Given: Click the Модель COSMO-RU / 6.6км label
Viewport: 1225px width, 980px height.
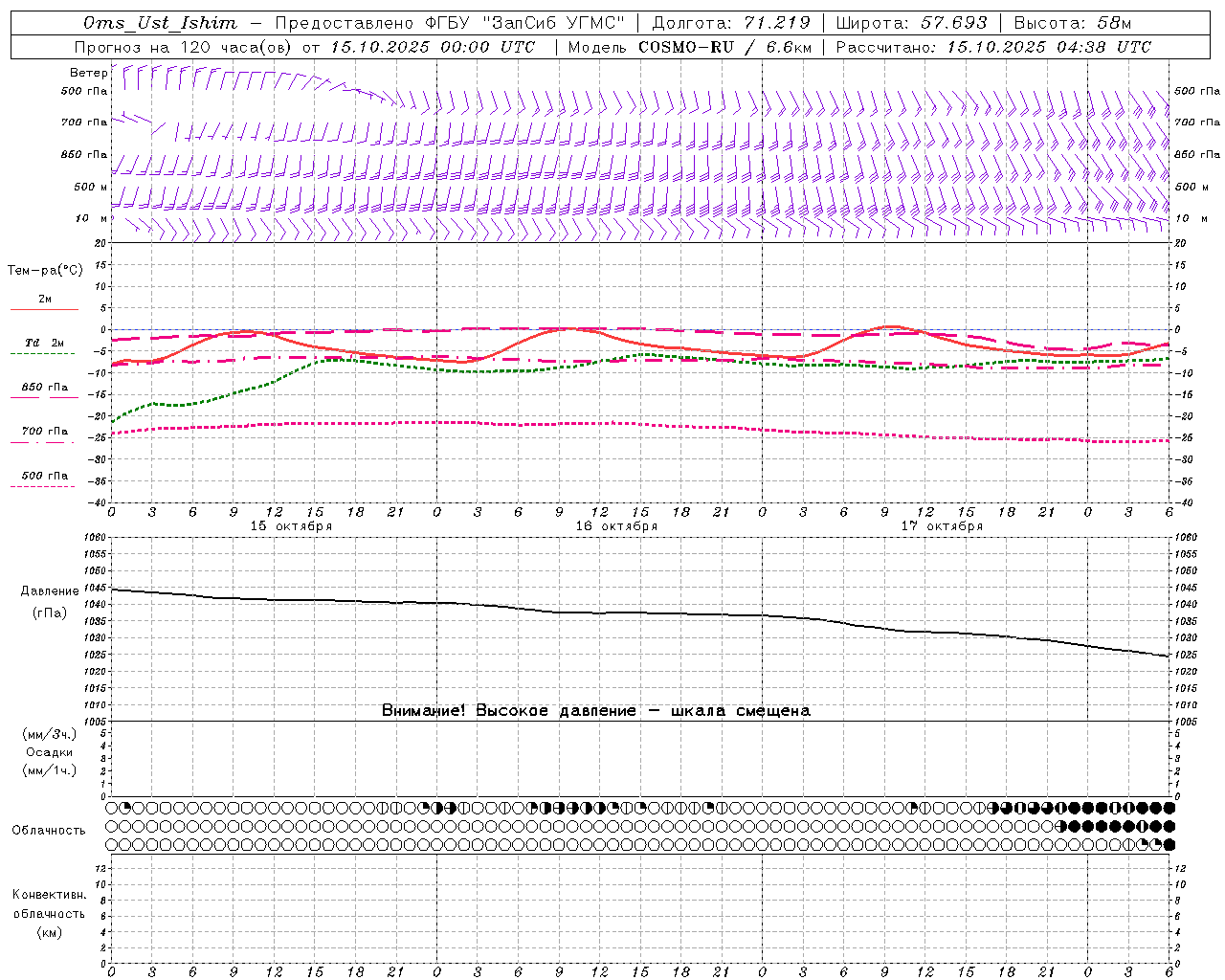Looking at the screenshot, I should pos(690,47).
